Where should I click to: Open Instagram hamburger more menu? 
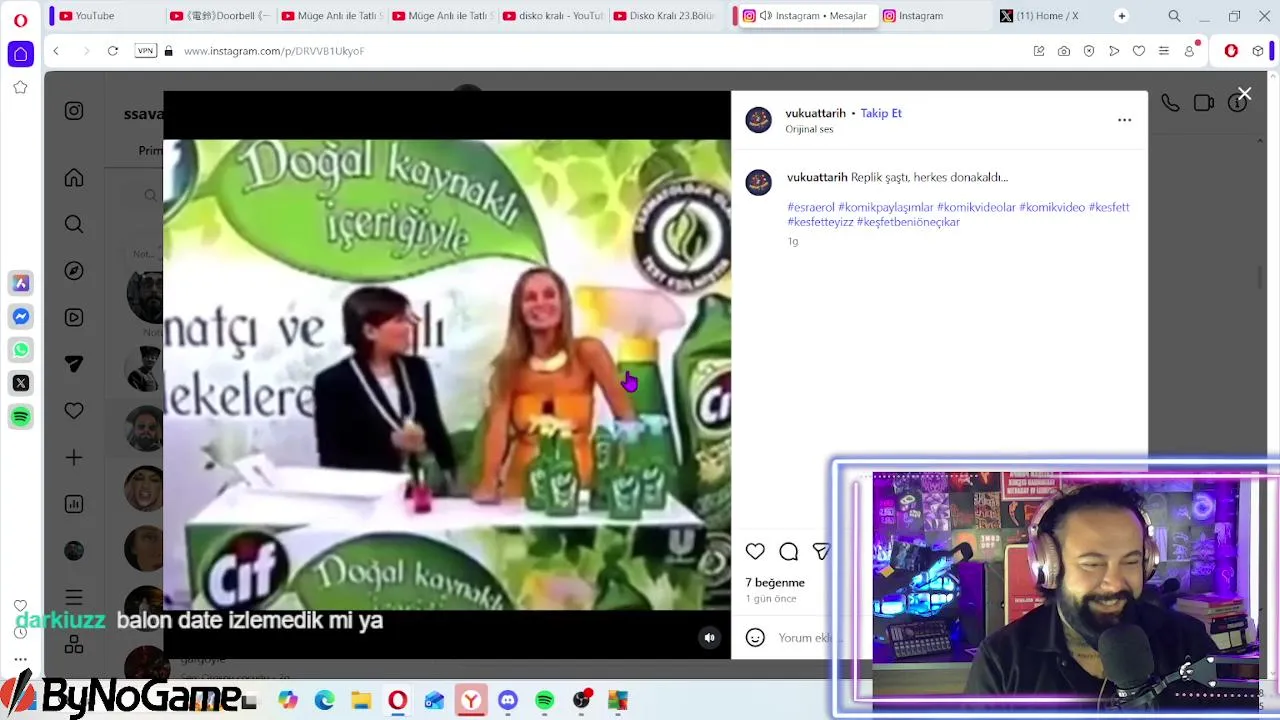click(x=74, y=597)
